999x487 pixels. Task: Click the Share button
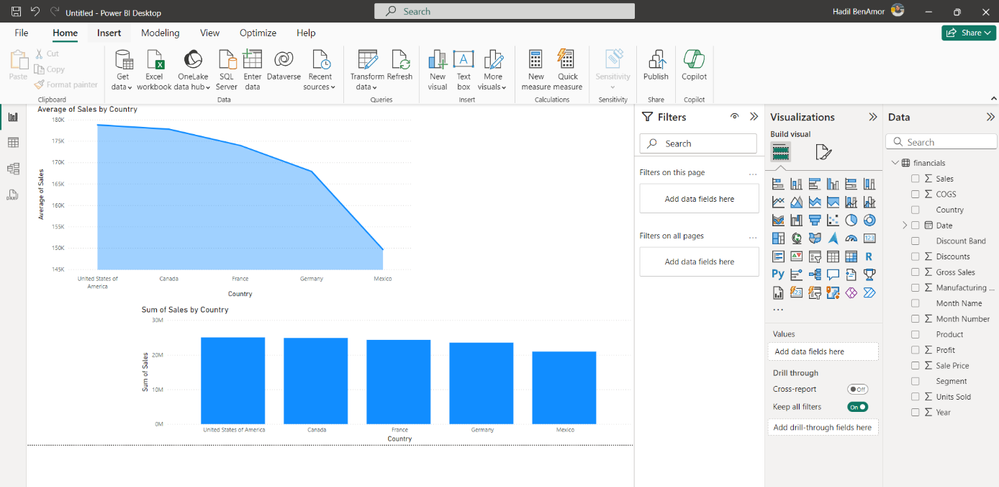point(968,33)
